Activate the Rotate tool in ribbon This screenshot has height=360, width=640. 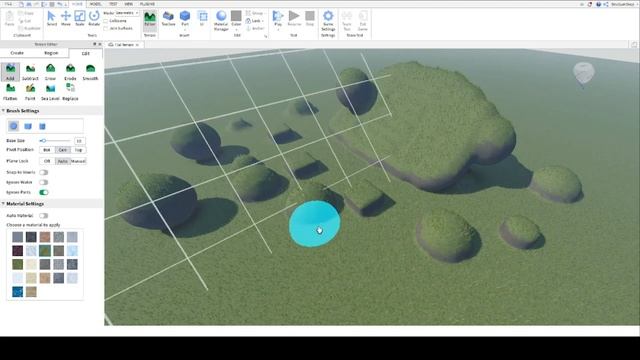(94, 18)
